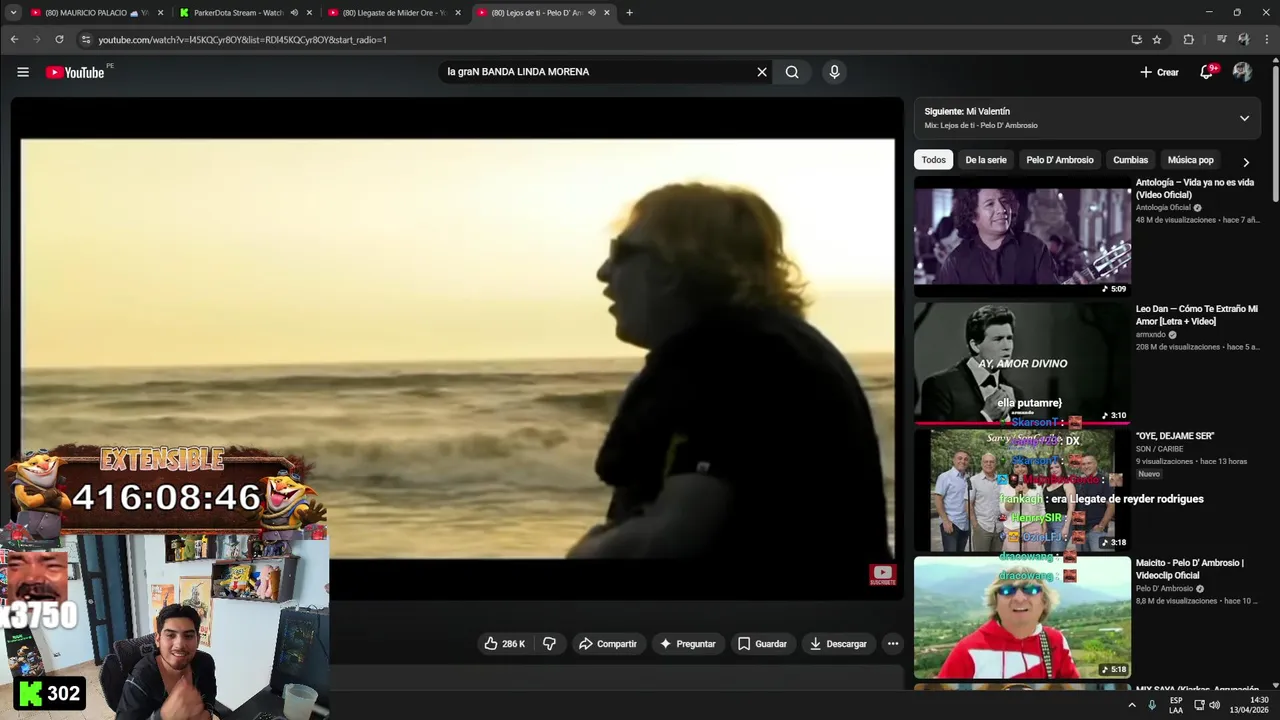Download the video with Descargar
This screenshot has height=720, width=1280.
(x=838, y=644)
